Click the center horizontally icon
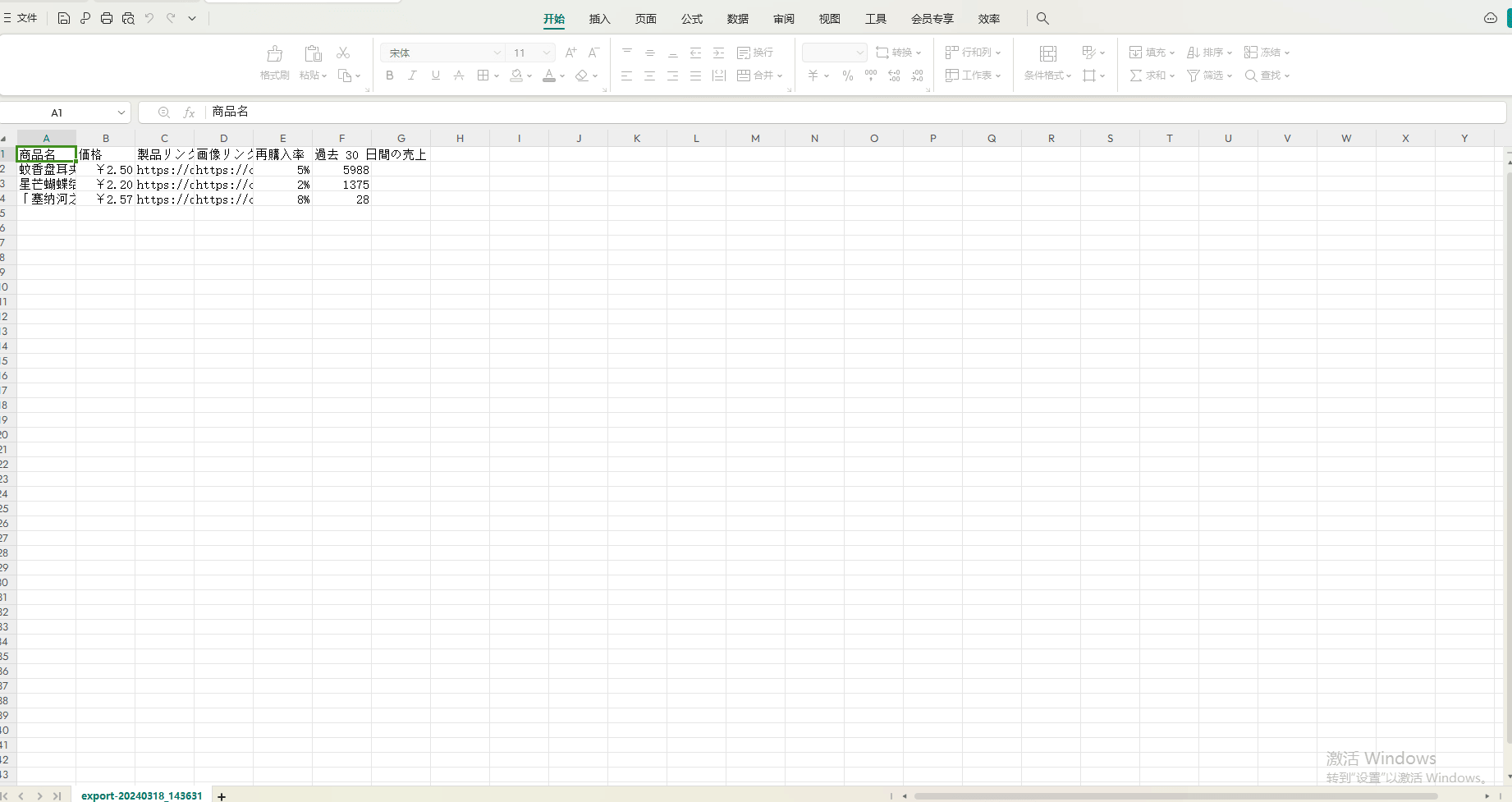 pyautogui.click(x=650, y=76)
